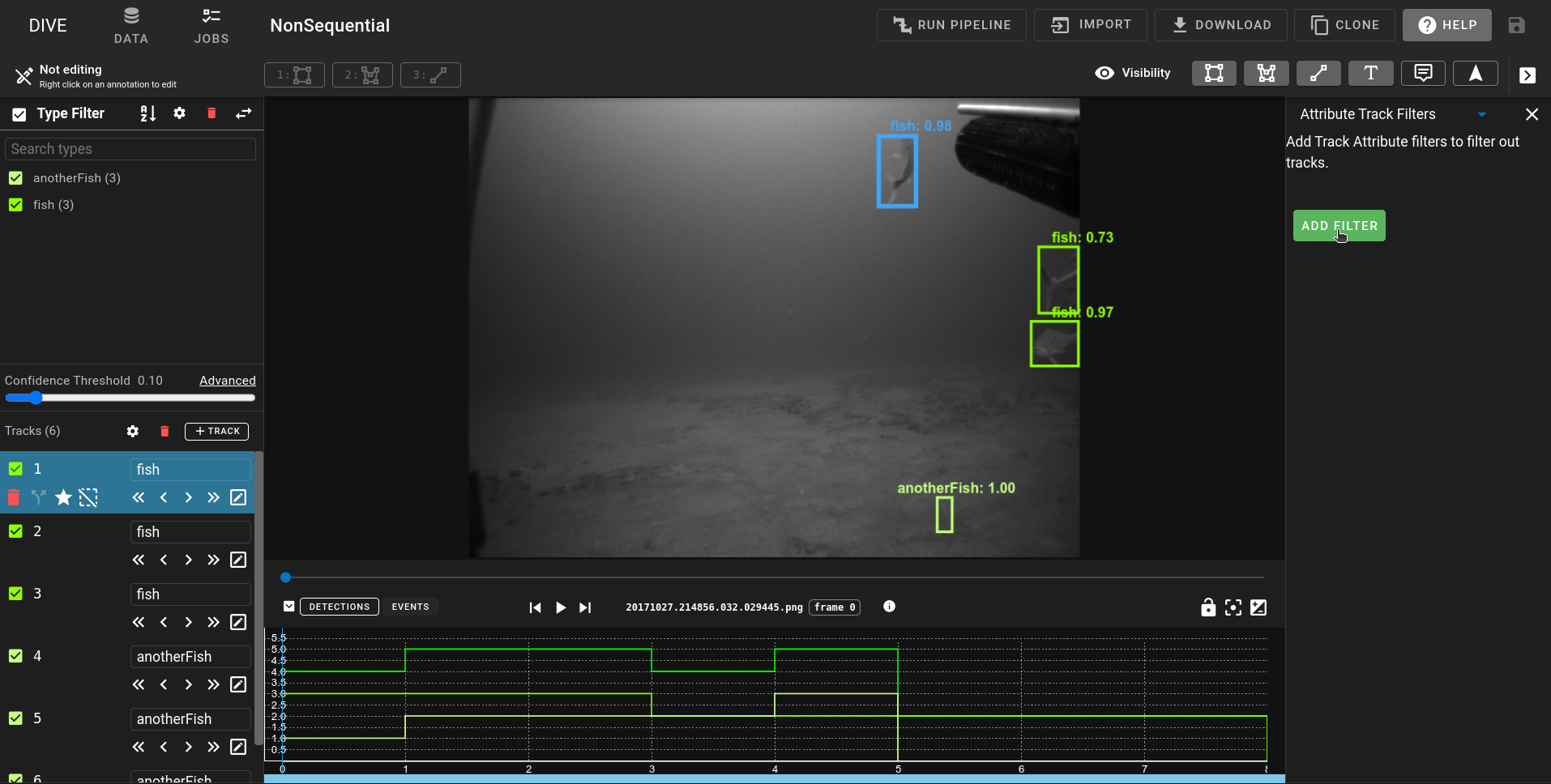Collapse the right side panel
The height and width of the screenshot is (784, 1551).
(1527, 75)
